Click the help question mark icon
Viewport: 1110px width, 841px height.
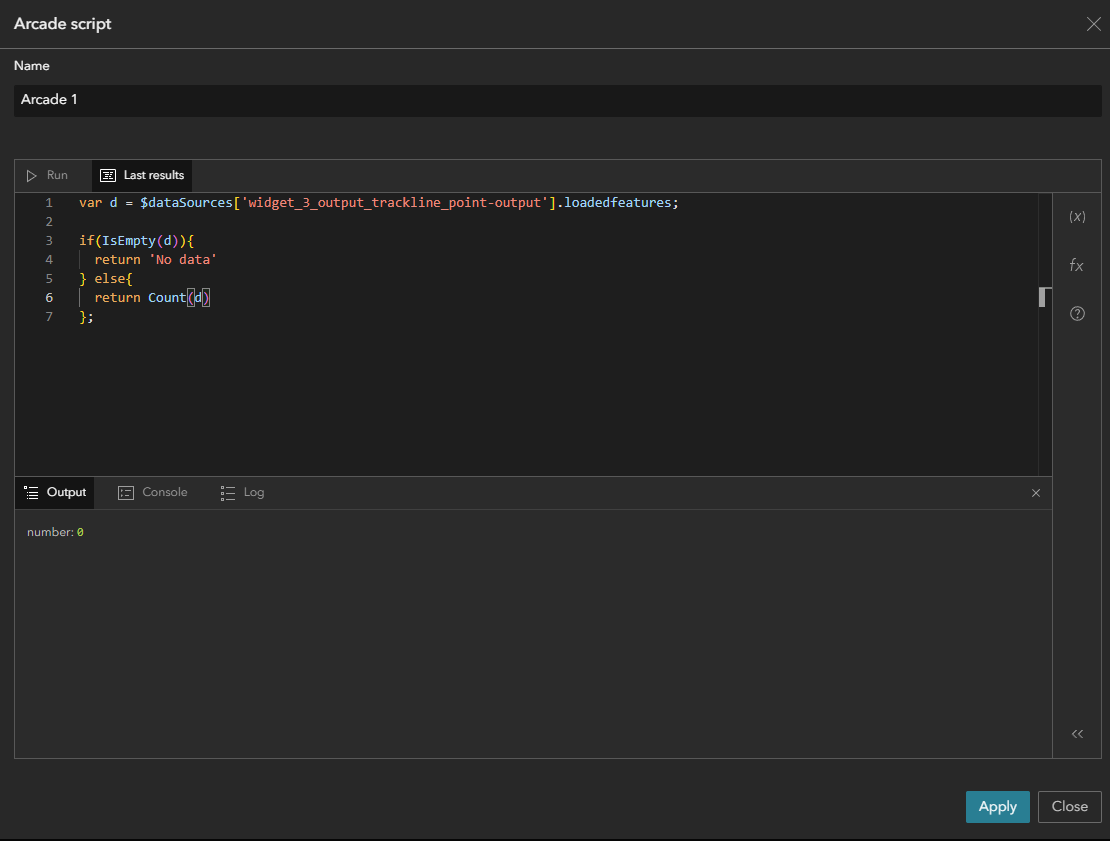coord(1077,313)
